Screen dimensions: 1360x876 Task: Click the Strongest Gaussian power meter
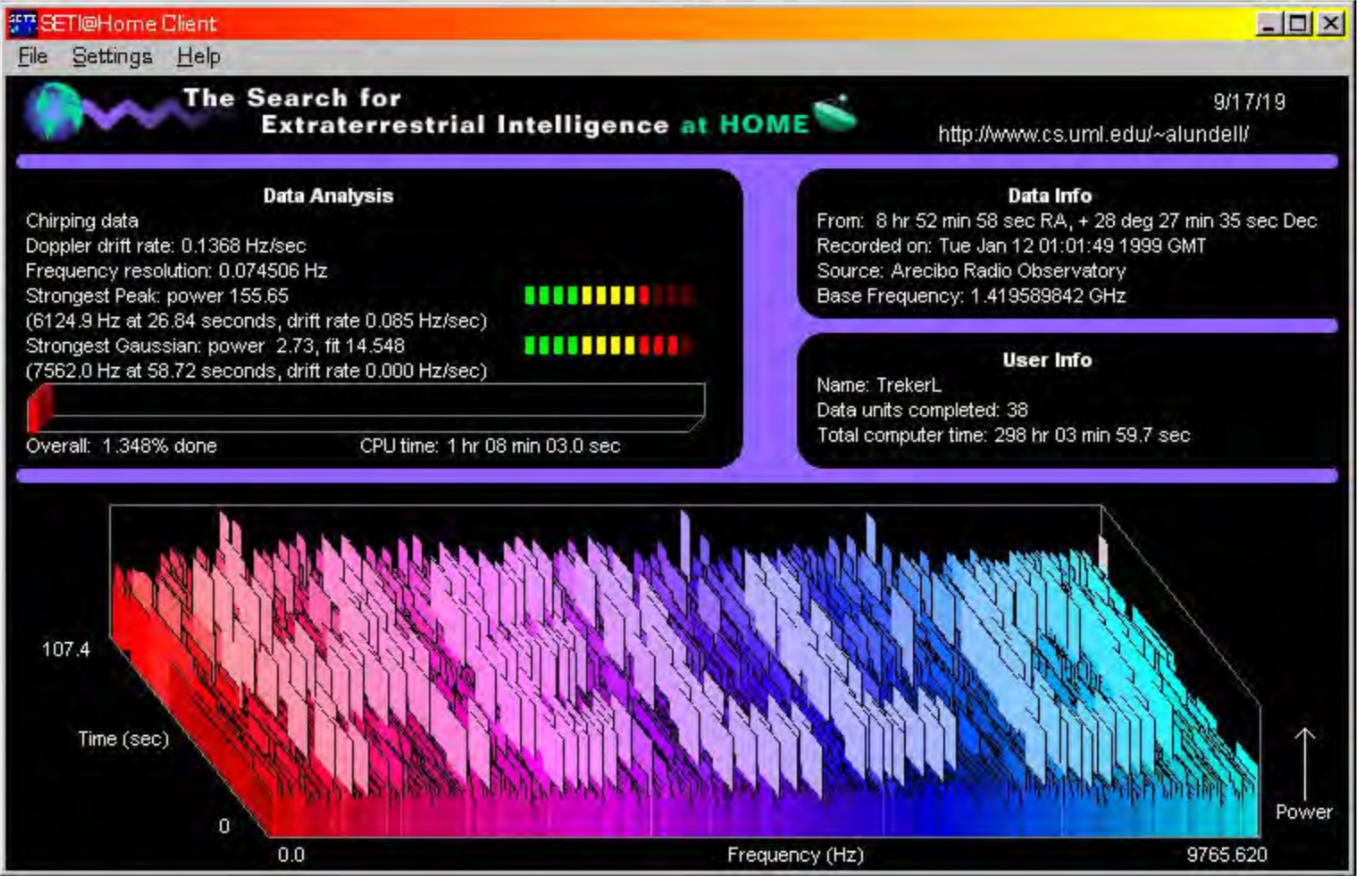click(x=608, y=346)
